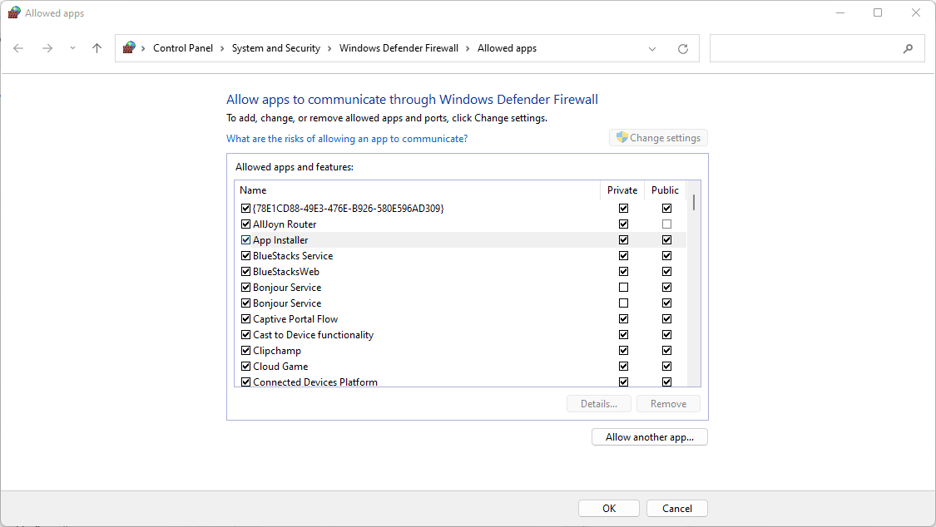Toggle Clipchamp name checkbox
Screen dimensions: 936x527
click(245, 350)
